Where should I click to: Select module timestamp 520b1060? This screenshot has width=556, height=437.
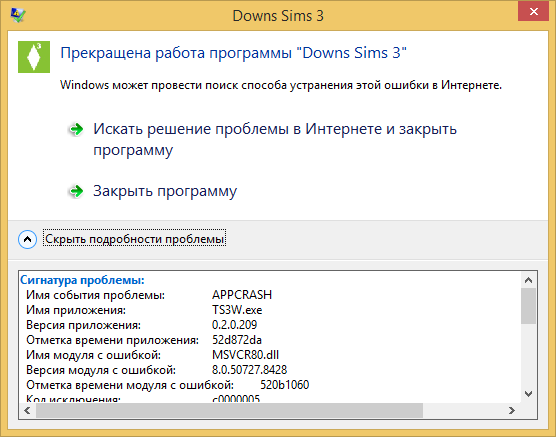[284, 385]
